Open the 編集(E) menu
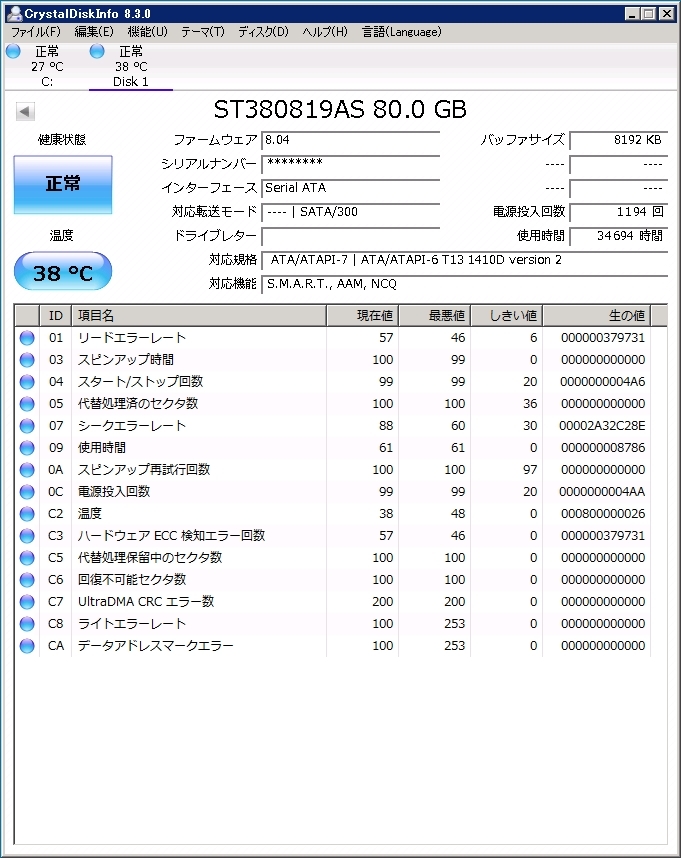The image size is (681, 858). tap(94, 32)
